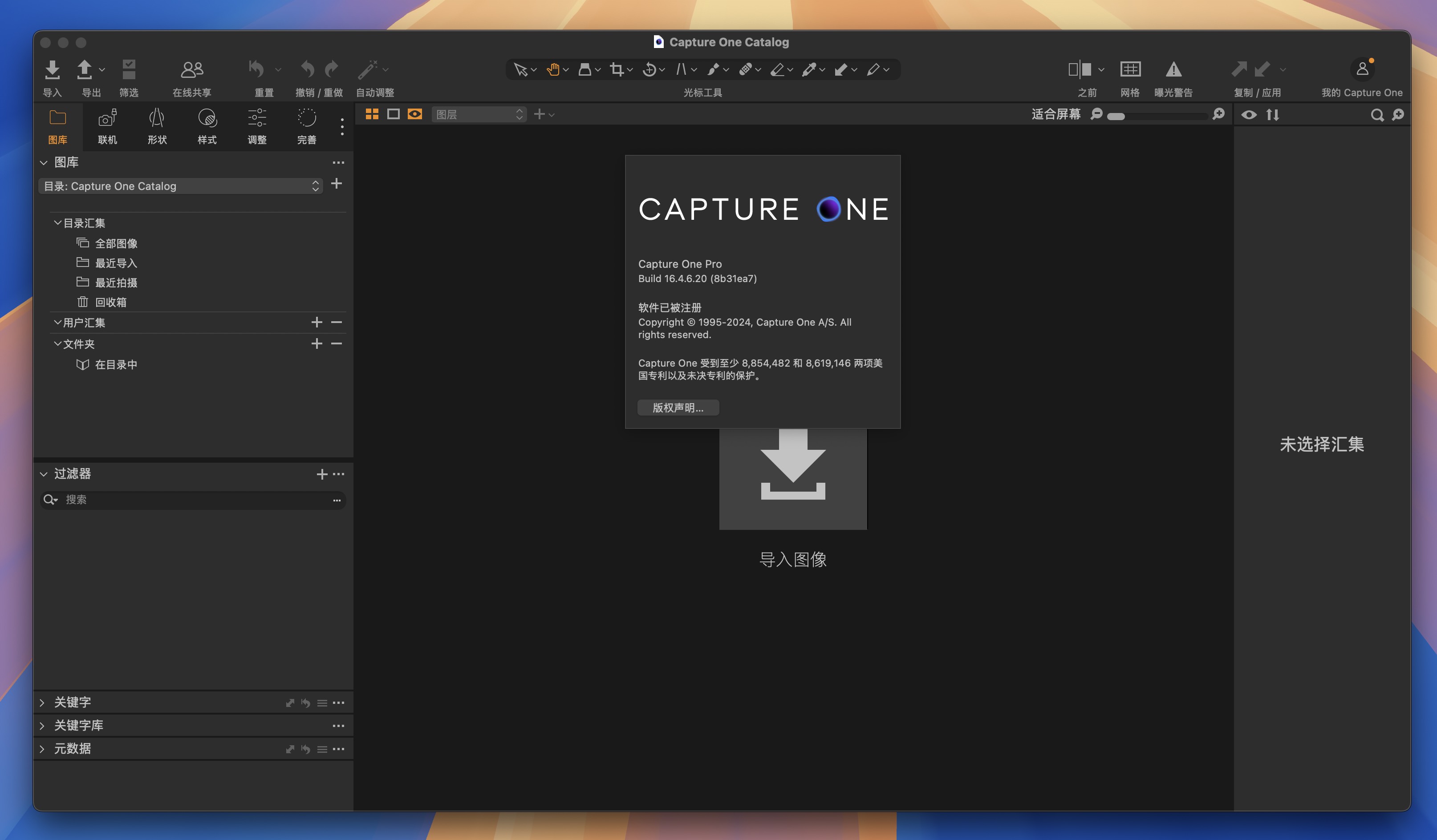Click zoom-out magnifier beside 适合屏幕
Viewport: 1437px width, 840px height.
click(x=1096, y=114)
